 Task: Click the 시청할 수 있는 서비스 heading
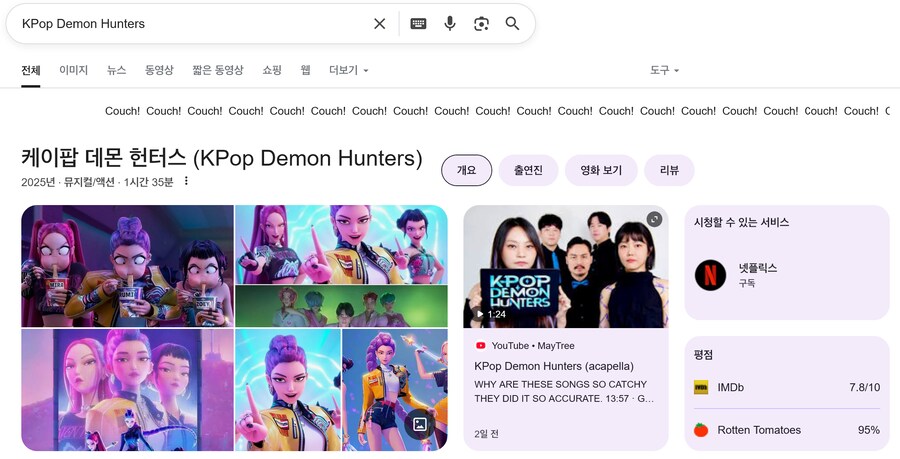741,222
